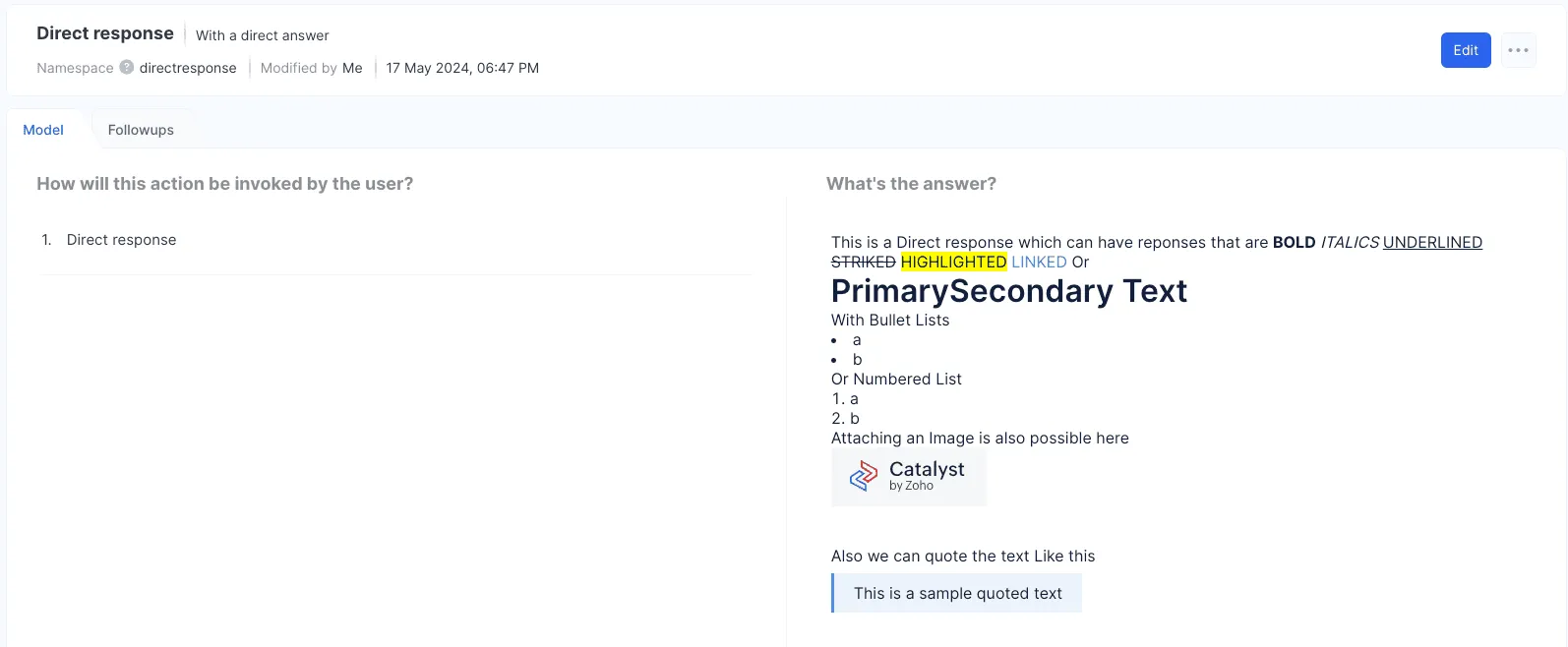The image size is (1568, 647).
Task: Click the "Direct response" action title
Action: (105, 33)
